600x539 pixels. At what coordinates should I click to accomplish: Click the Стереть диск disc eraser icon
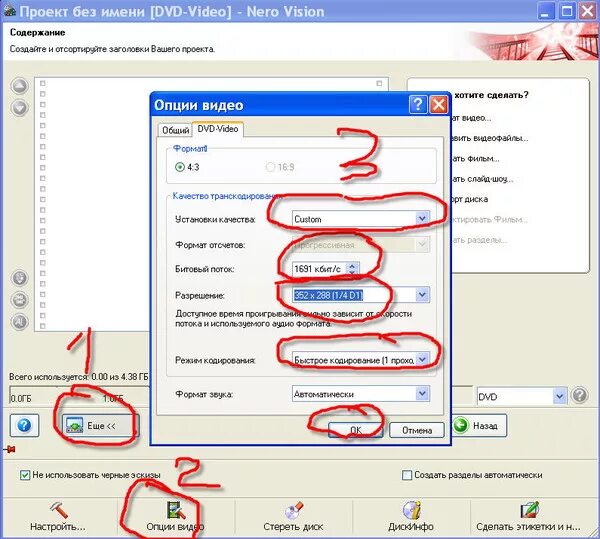coord(293,511)
